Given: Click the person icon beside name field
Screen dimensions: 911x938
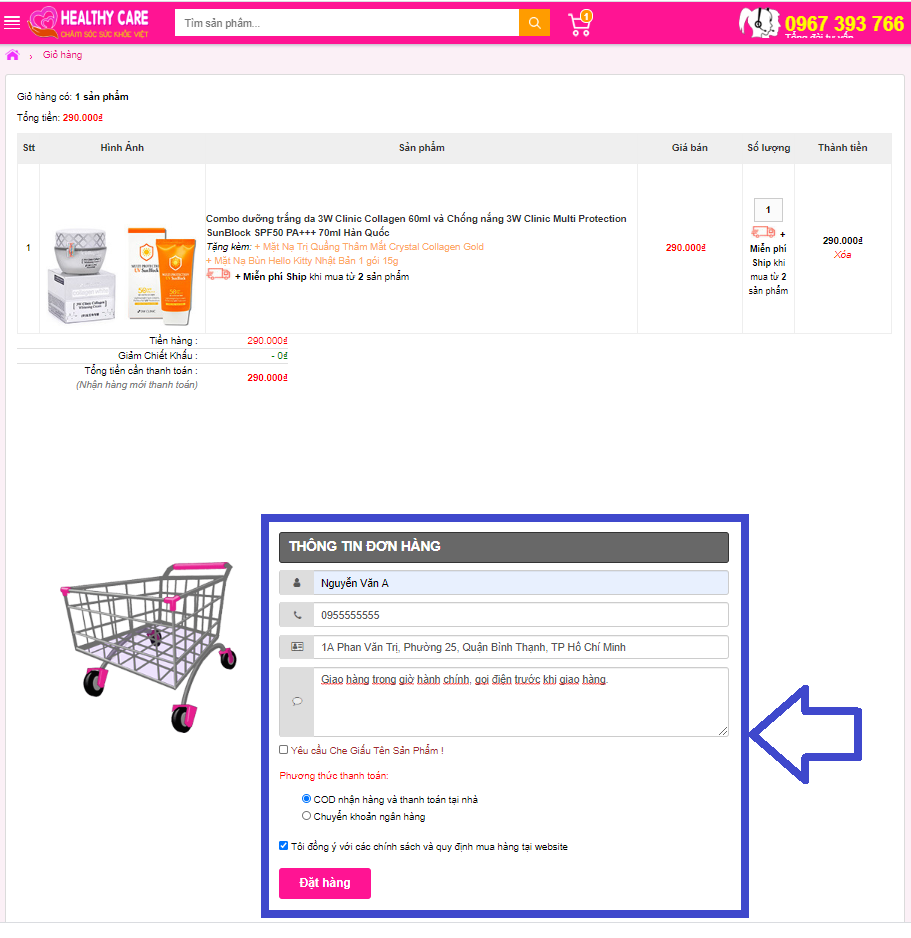Looking at the screenshot, I should (297, 583).
